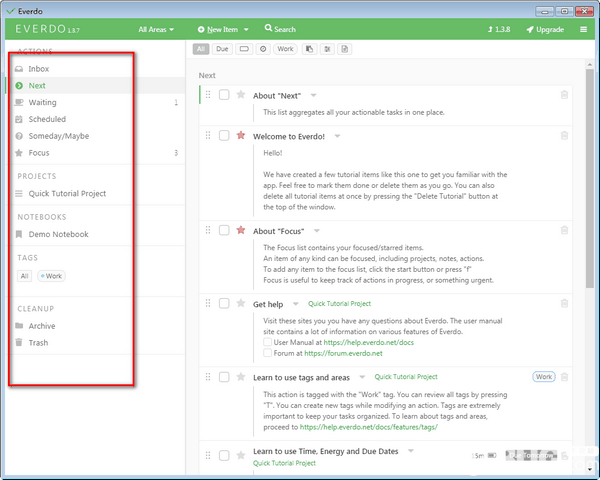Click the Work tag on tags task

[544, 377]
